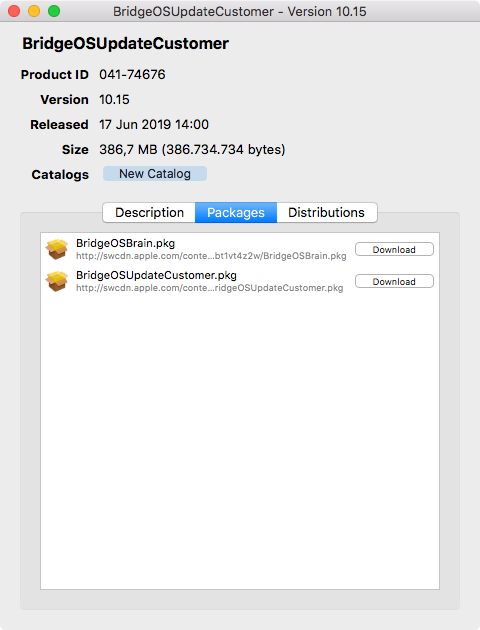
Task: Select the BridgeOSBrain.pkg file name
Action: pos(125,243)
